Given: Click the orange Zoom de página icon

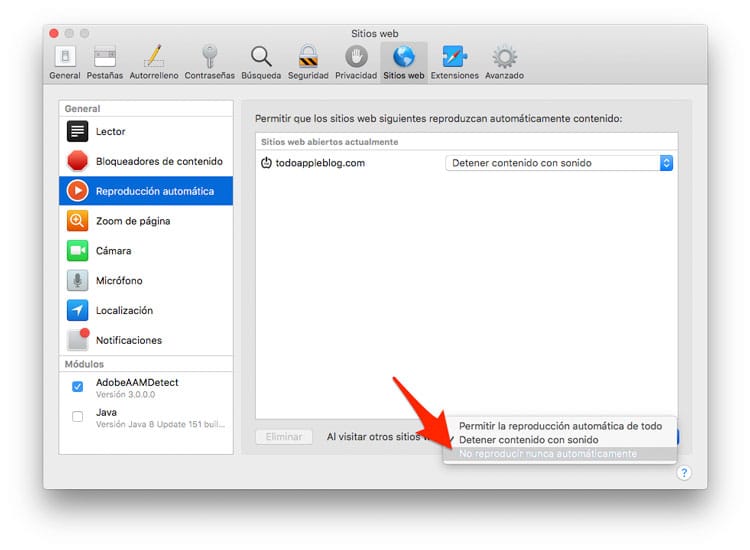Looking at the screenshot, I should (x=77, y=221).
